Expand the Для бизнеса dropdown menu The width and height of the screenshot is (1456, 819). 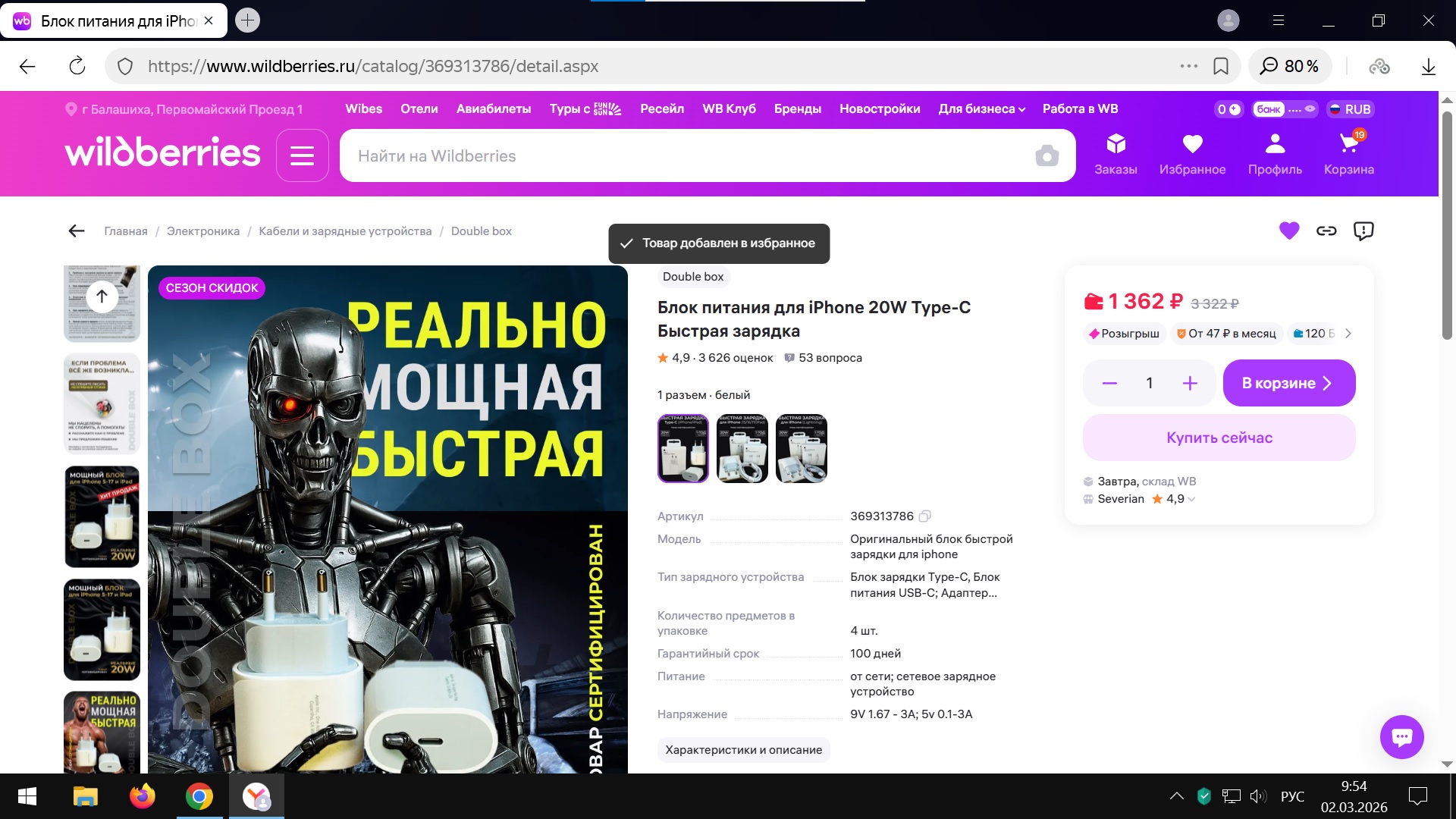[981, 108]
